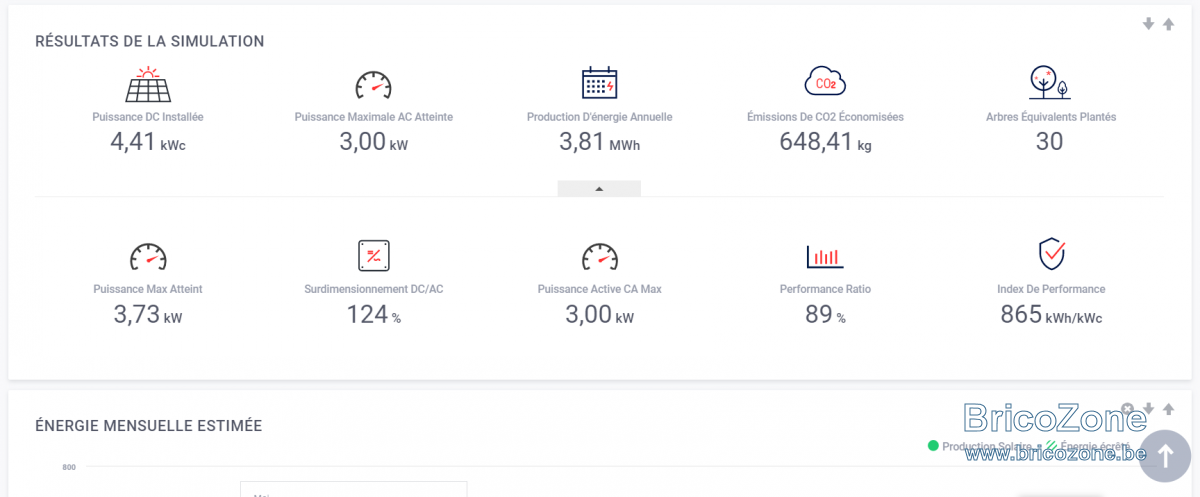Click the solar panel Puissance DC Installée icon

pyautogui.click(x=148, y=85)
